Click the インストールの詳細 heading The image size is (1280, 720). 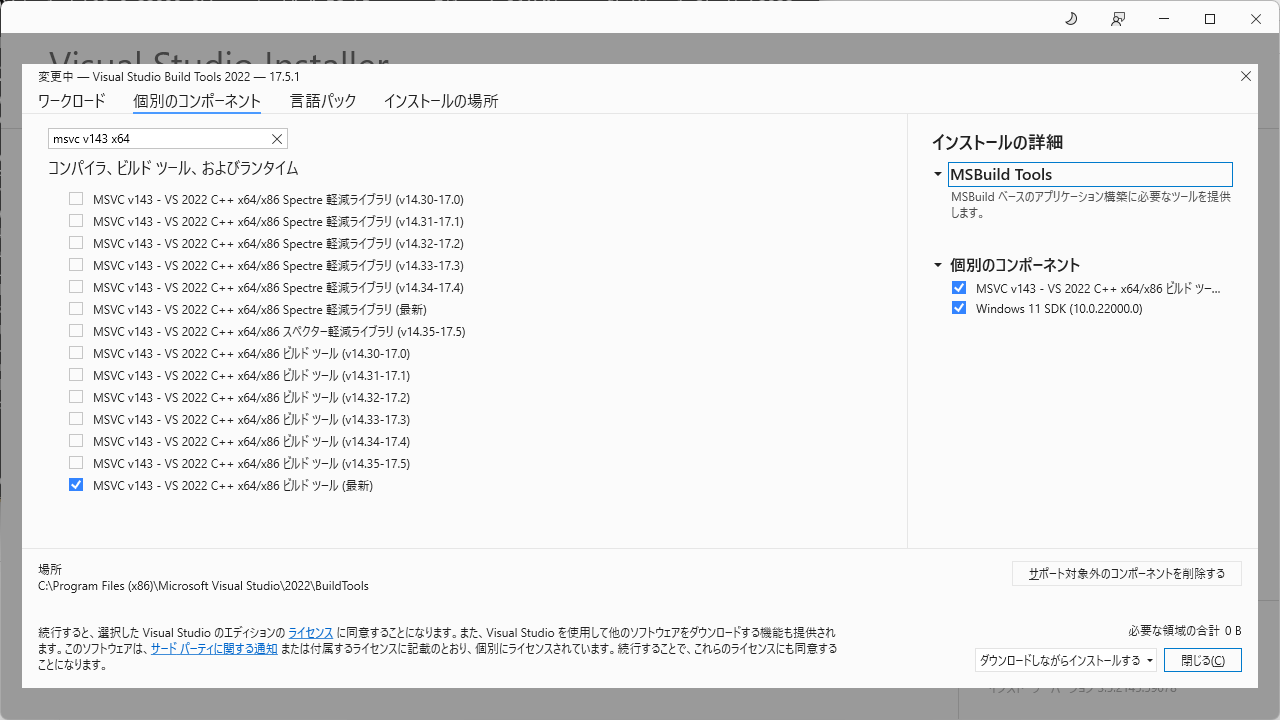click(996, 142)
